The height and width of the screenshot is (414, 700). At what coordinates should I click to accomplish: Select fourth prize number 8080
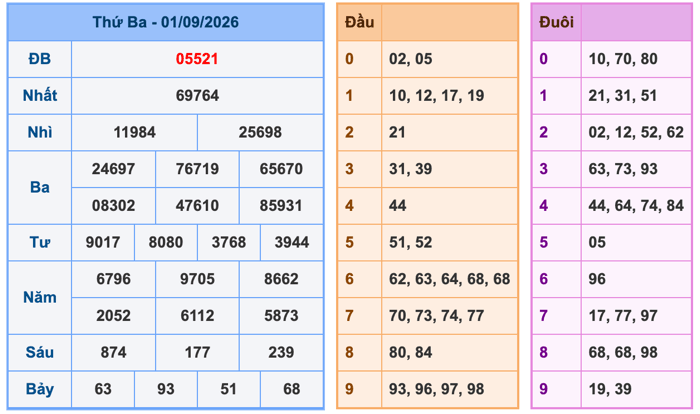(x=166, y=242)
